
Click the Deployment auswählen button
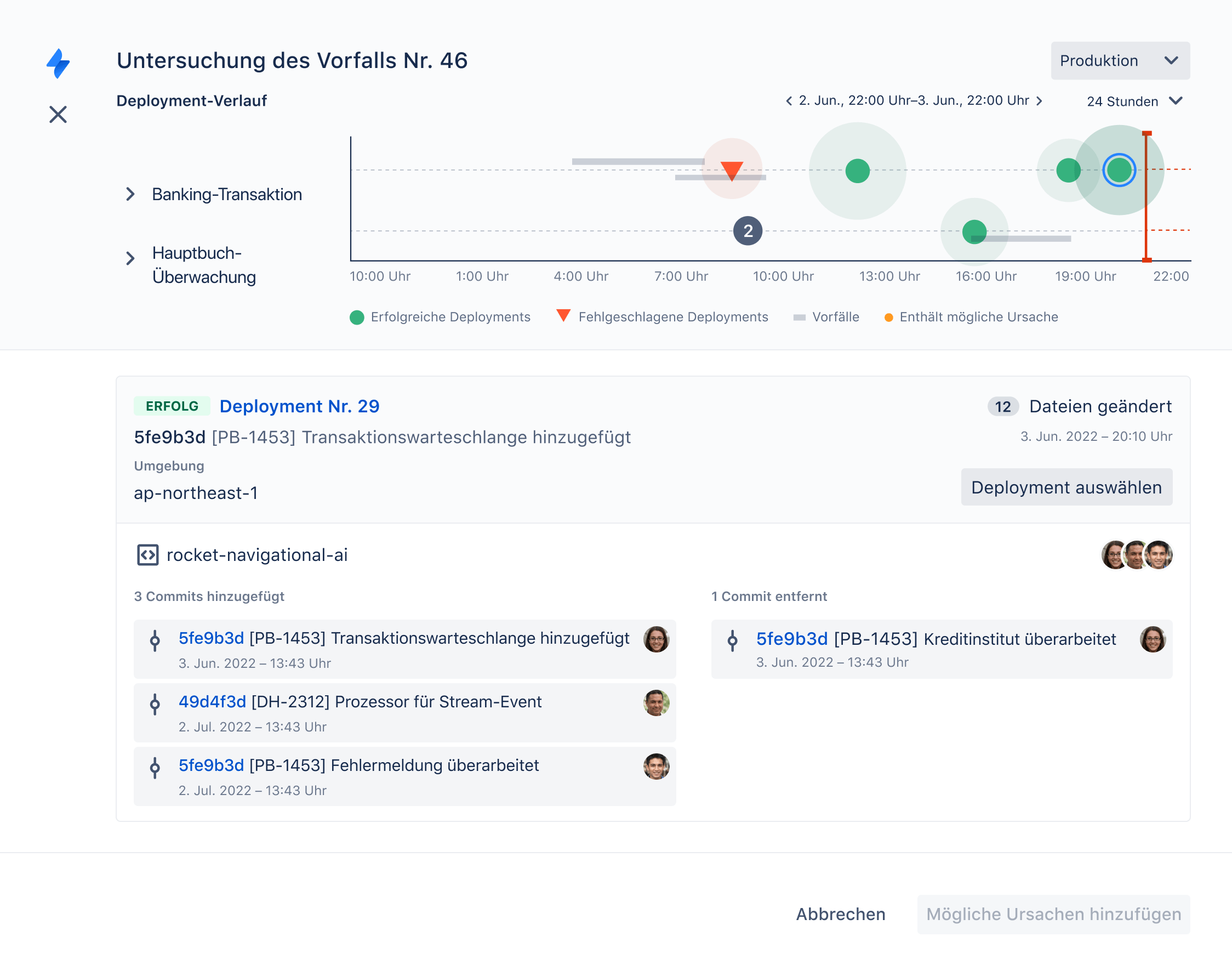(x=1066, y=487)
